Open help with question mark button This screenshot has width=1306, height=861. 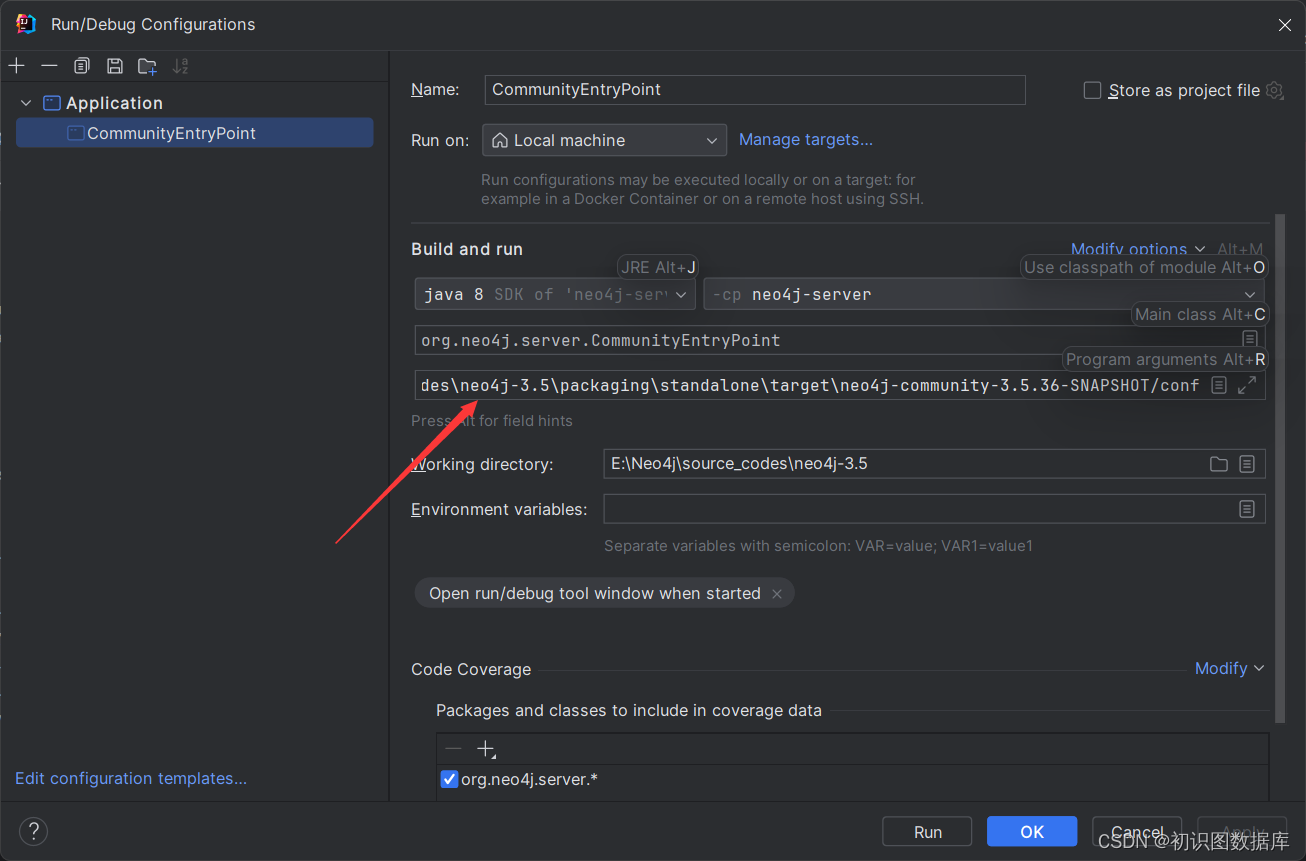click(x=33, y=831)
